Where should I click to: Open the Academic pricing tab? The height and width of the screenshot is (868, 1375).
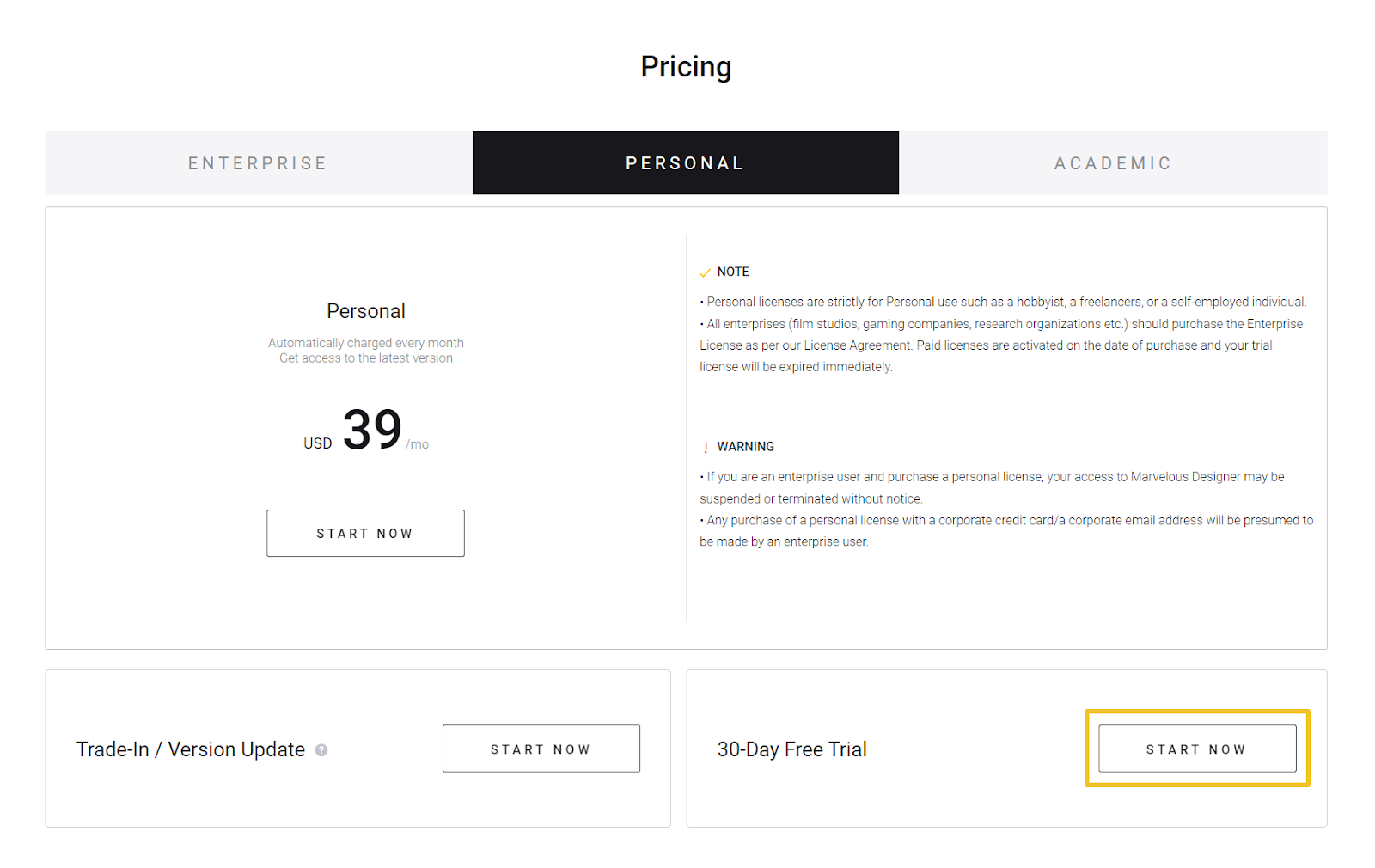(x=1113, y=163)
